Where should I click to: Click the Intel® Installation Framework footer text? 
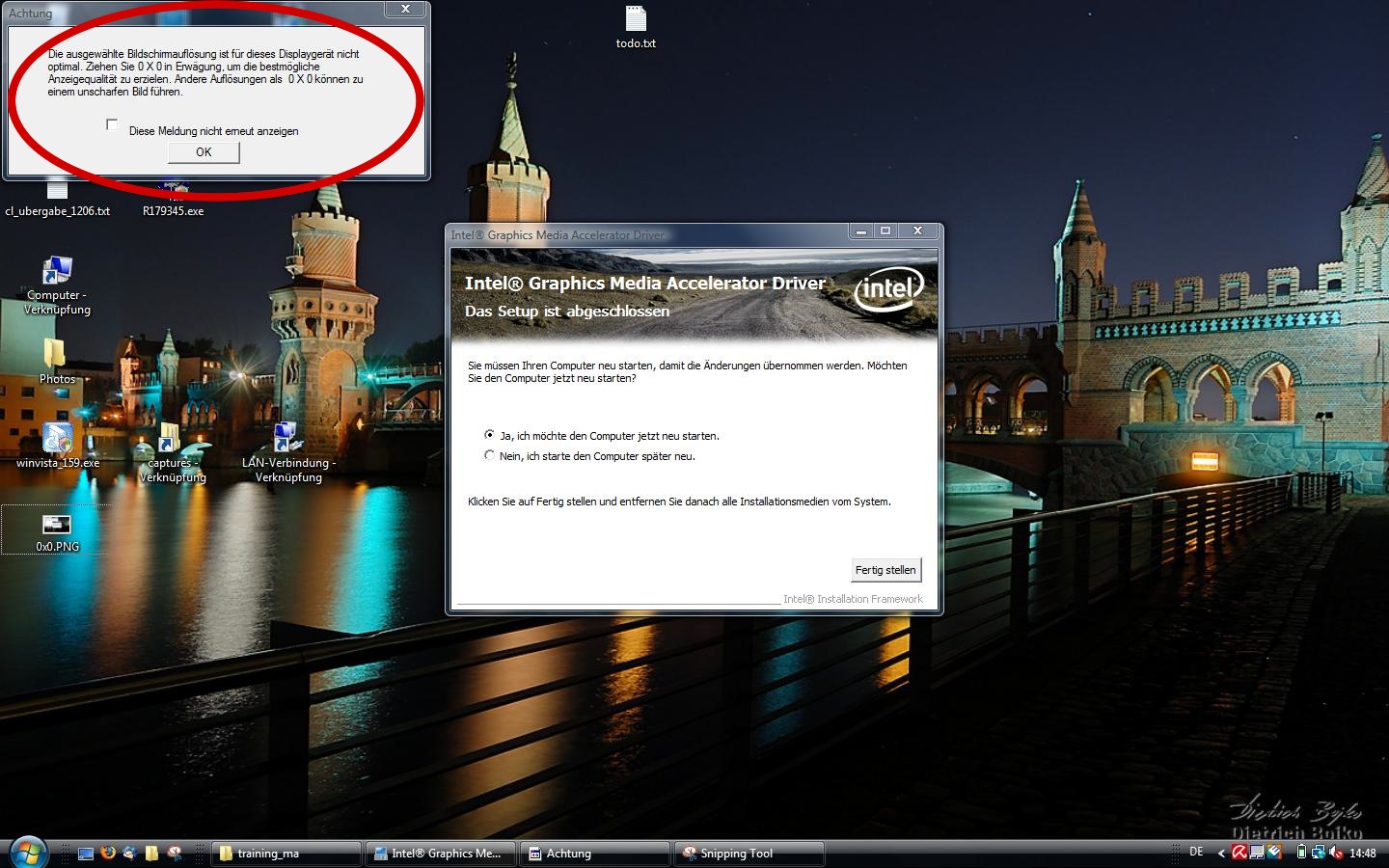[x=853, y=599]
